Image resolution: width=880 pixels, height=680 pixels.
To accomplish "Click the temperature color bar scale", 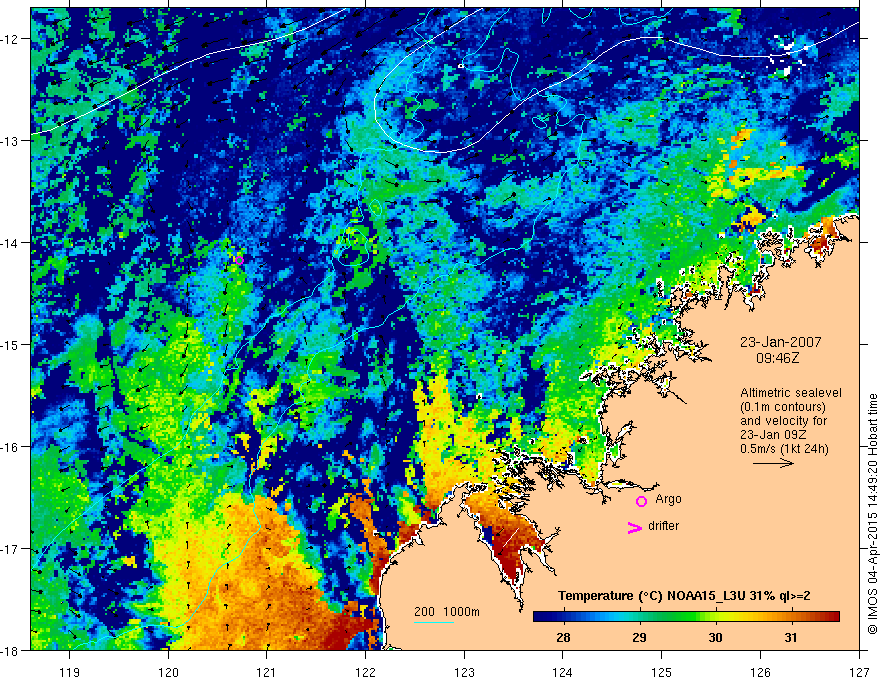I will pyautogui.click(x=686, y=617).
